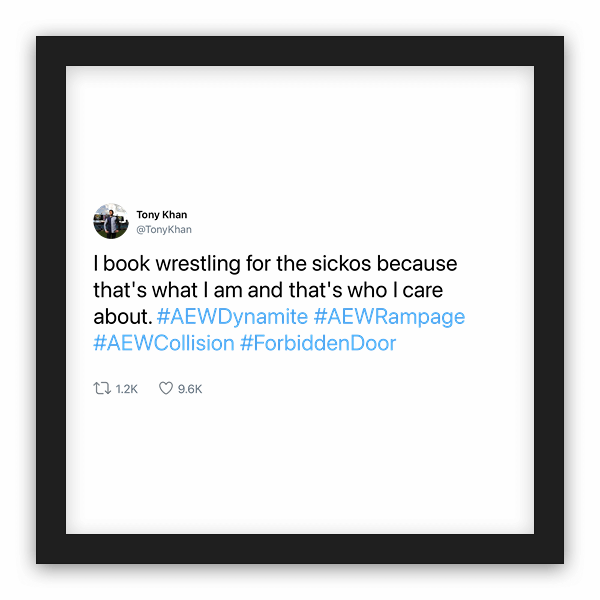Click the Tony Khan display name
This screenshot has height=600, width=600.
pyautogui.click(x=161, y=215)
